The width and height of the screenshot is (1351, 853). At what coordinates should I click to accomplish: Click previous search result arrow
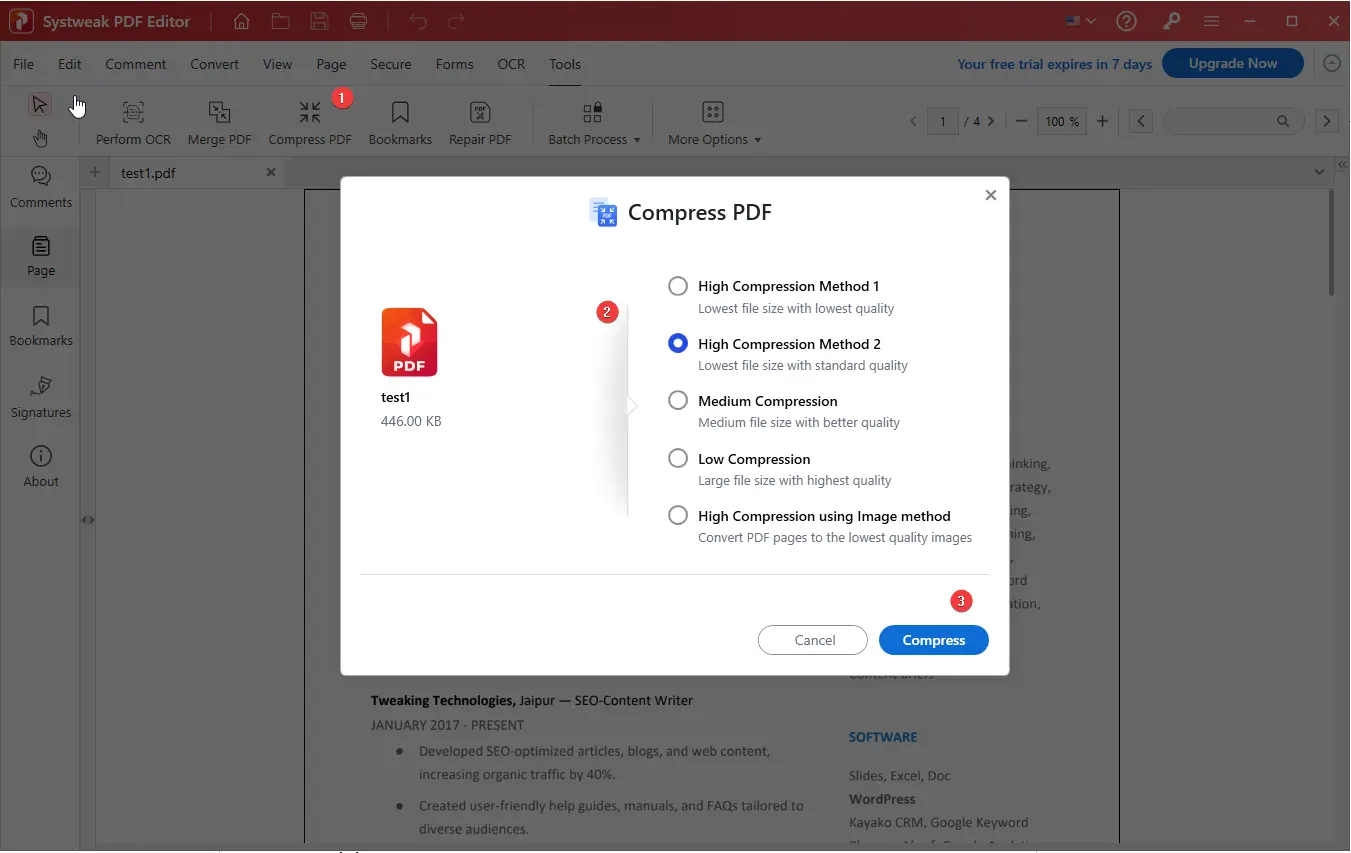pyautogui.click(x=1142, y=121)
